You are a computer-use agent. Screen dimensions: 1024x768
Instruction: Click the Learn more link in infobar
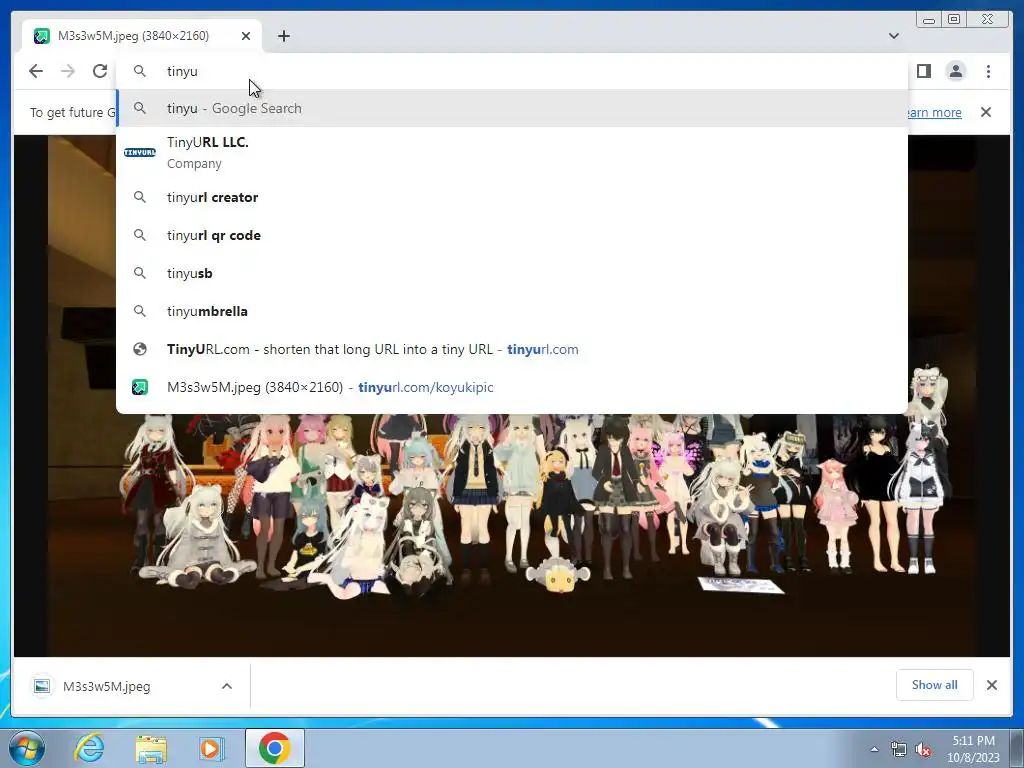point(933,112)
